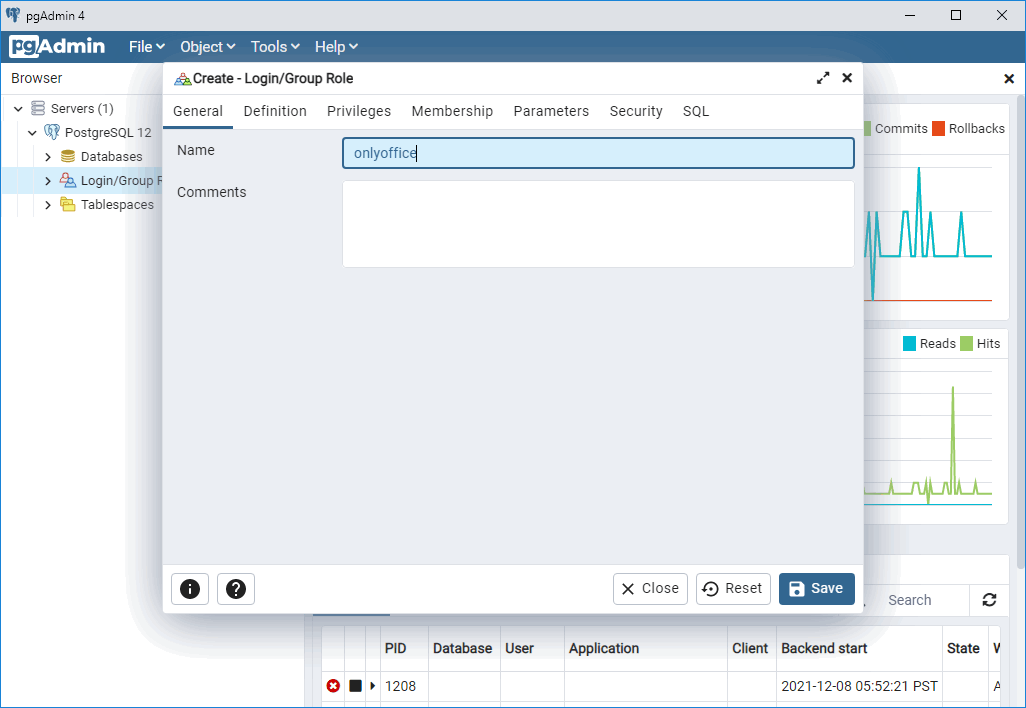Open the Definition tab
Viewport: 1026px width, 708px height.
click(x=275, y=111)
